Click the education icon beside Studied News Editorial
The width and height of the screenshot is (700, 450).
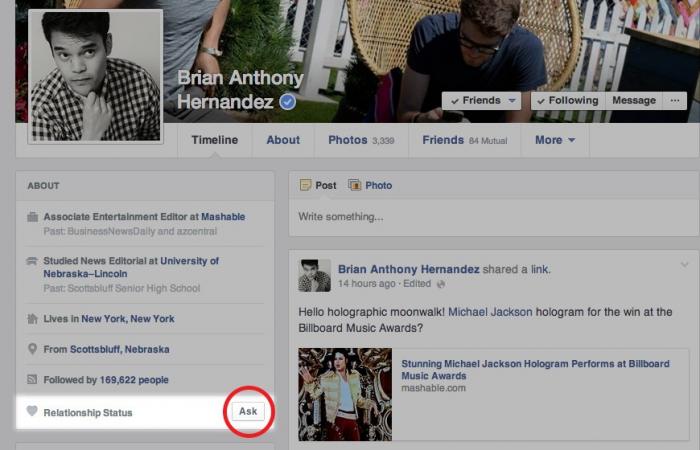pos(33,262)
